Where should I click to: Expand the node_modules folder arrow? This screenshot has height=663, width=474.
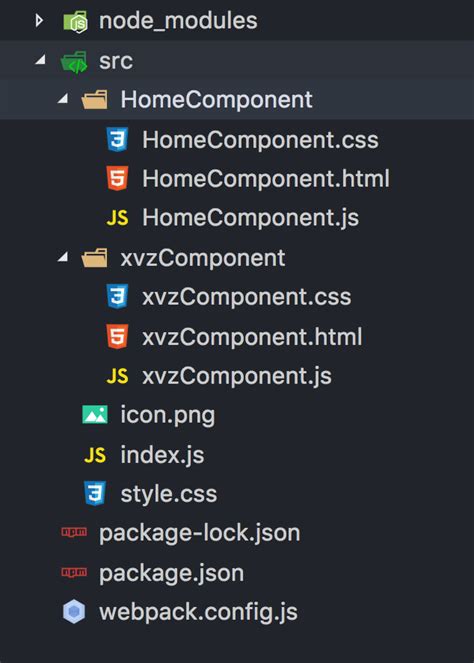pyautogui.click(x=39, y=20)
